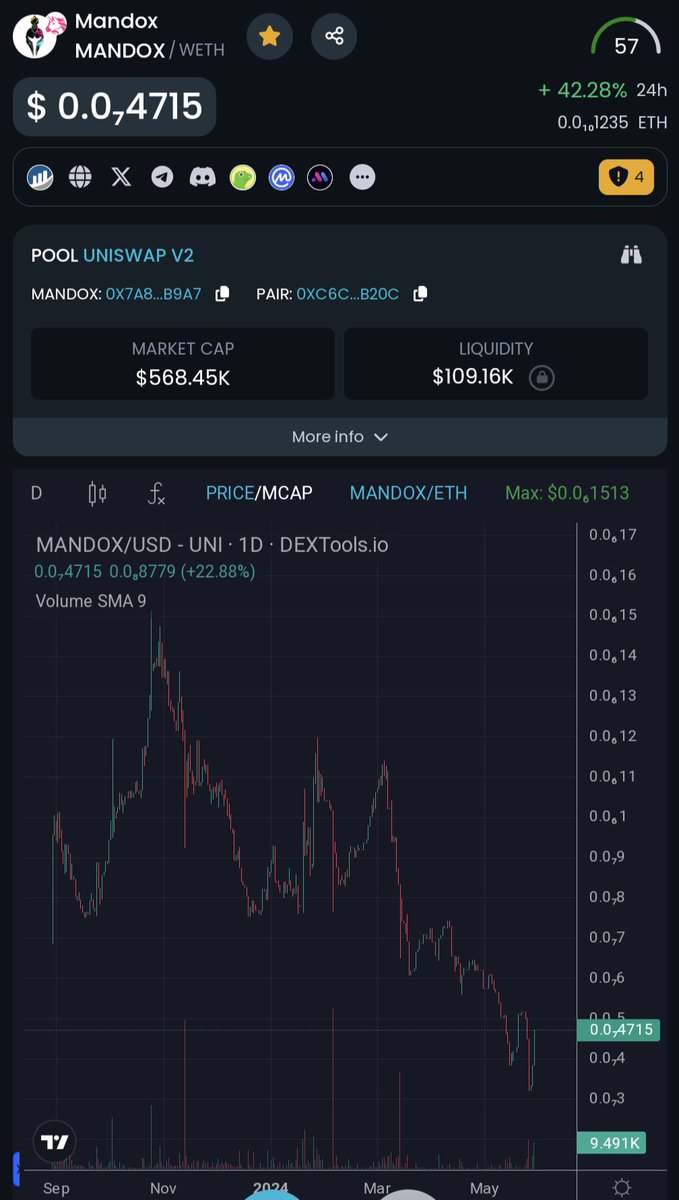Click the LIQUIDITY $109.16K value
The image size is (679, 1200).
(x=473, y=377)
